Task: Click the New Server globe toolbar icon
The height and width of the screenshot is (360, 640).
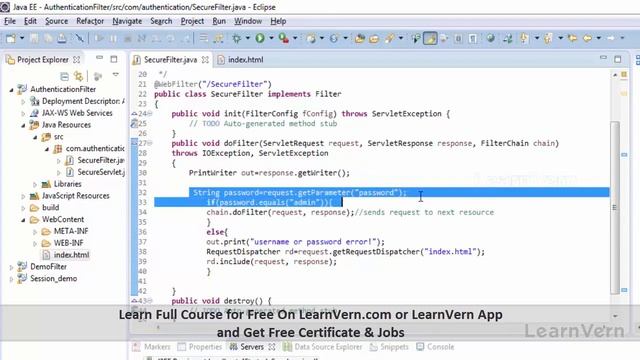Action: (311, 38)
